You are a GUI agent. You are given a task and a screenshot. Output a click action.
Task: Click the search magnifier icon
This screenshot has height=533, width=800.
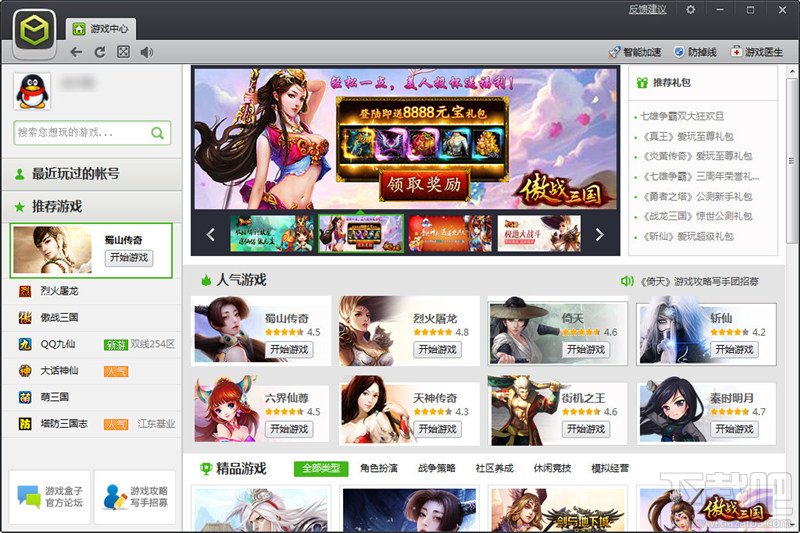[158, 133]
